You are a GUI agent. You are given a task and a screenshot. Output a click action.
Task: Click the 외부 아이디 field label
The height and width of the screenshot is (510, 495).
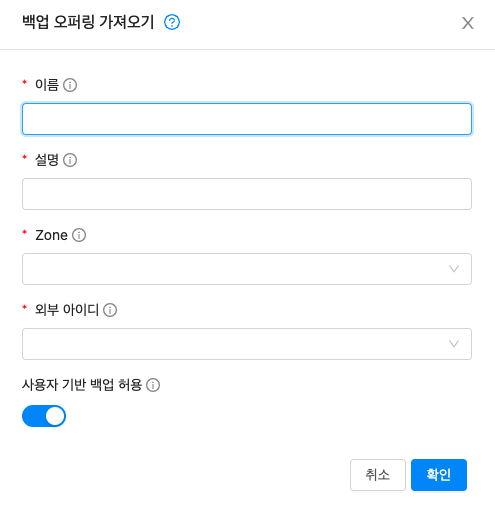click(67, 310)
